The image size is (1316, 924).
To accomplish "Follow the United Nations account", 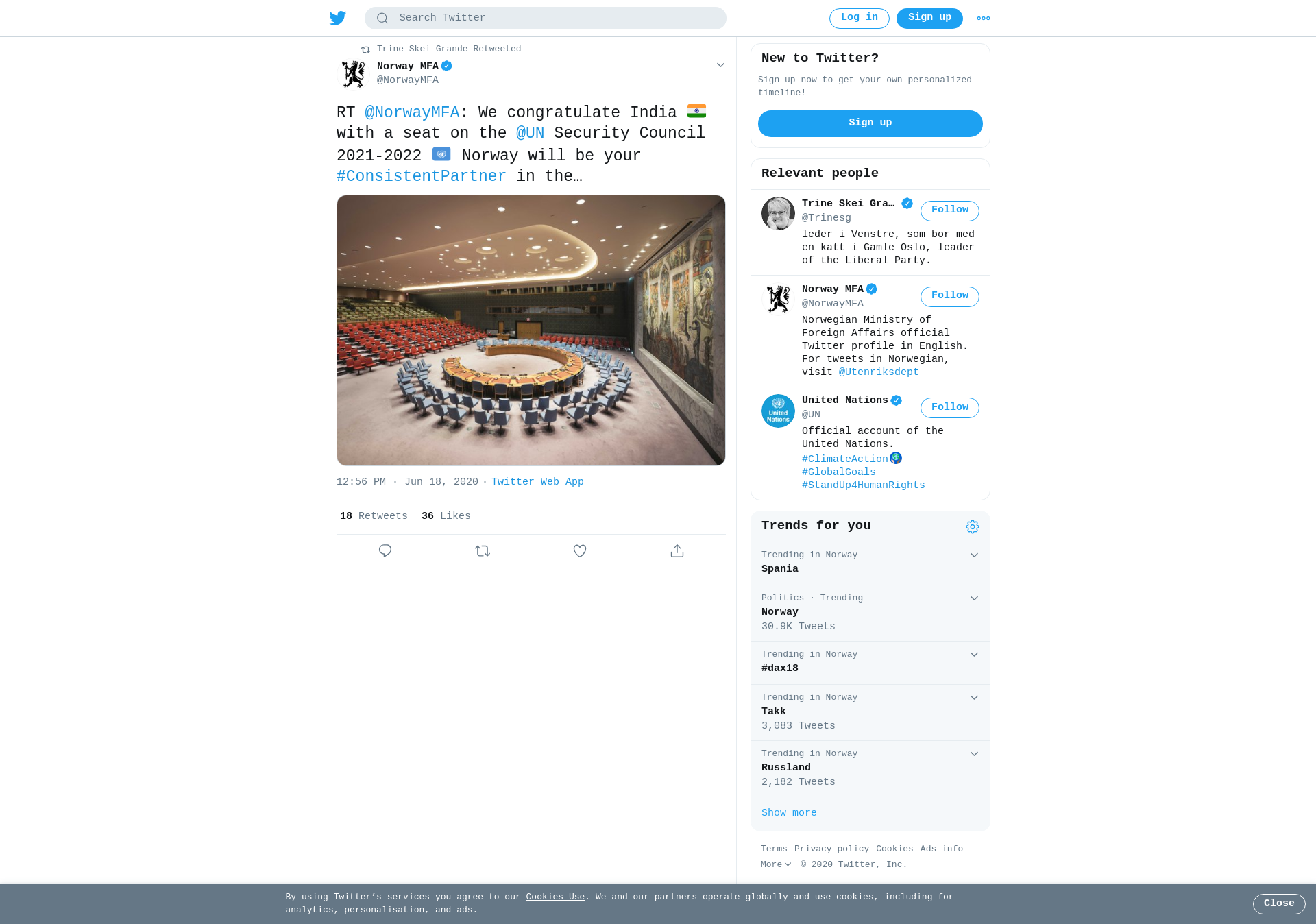I will 949,408.
